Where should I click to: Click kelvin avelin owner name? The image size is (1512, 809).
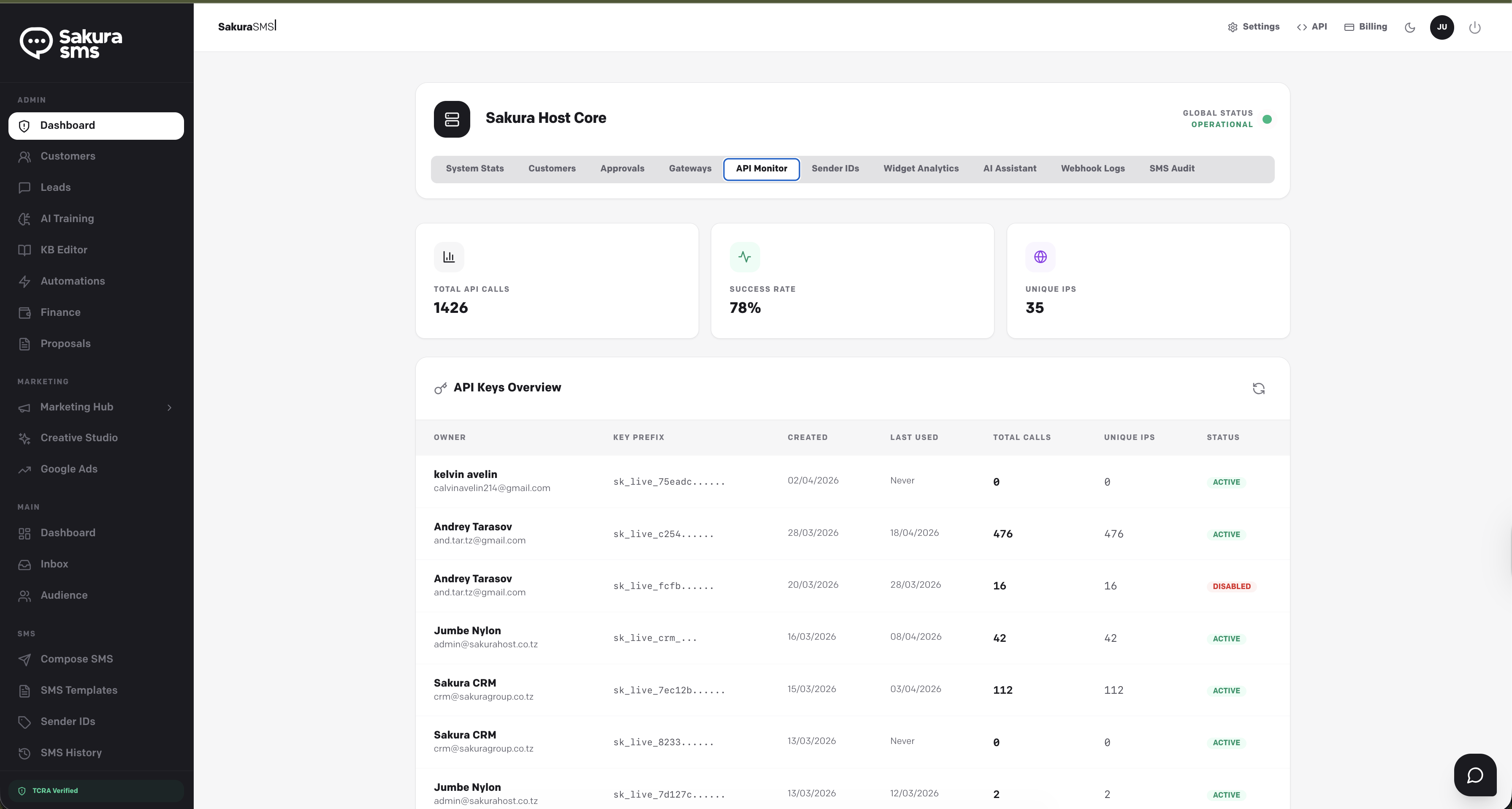tap(466, 474)
